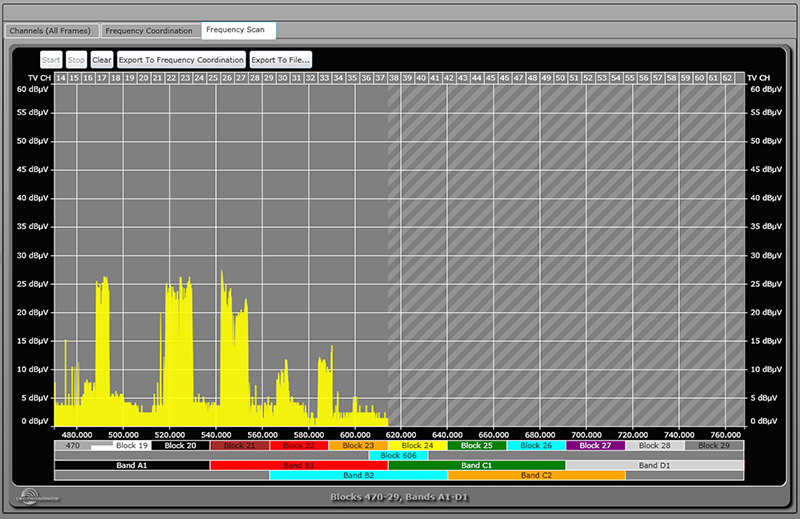This screenshot has width=800, height=519.
Task: Select the purple Block 27 swatch
Action: (x=595, y=445)
